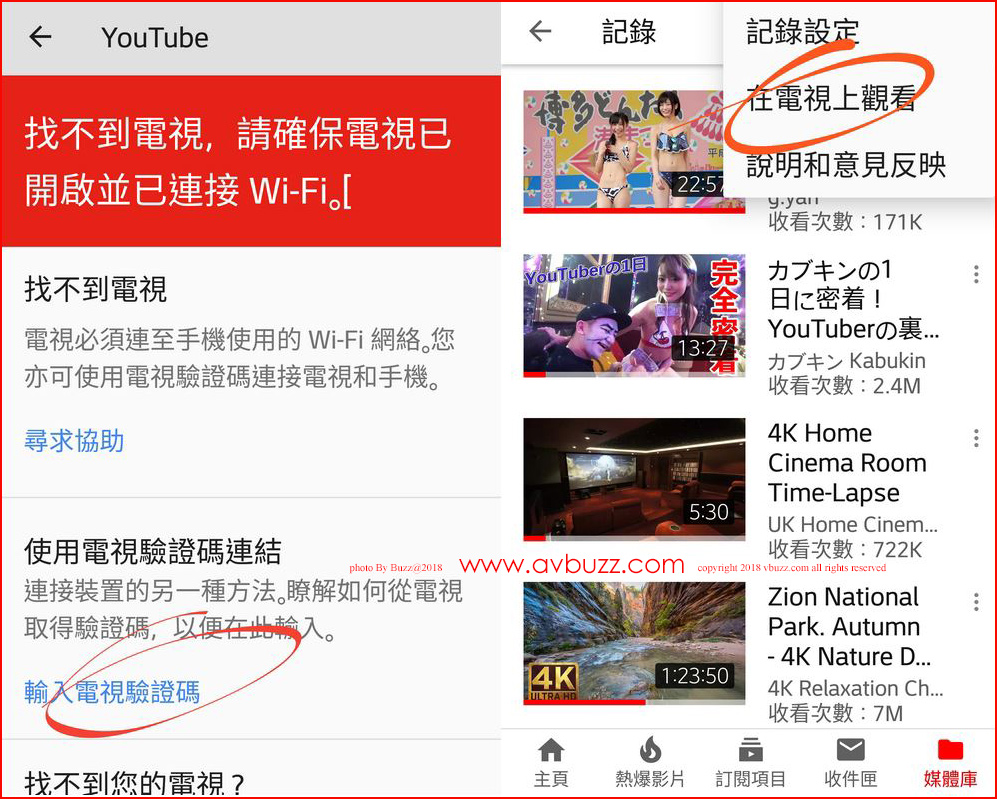Open more options for 4K Home Cinema video
The height and width of the screenshot is (799, 997).
[x=976, y=439]
